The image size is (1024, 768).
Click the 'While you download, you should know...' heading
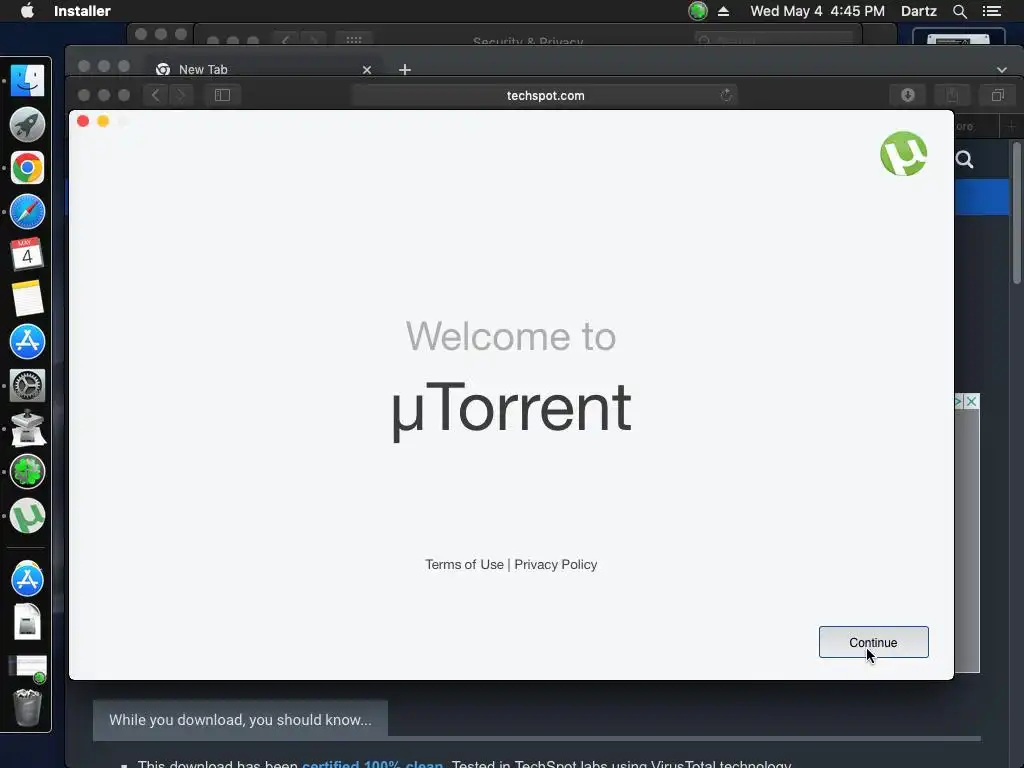tap(240, 720)
